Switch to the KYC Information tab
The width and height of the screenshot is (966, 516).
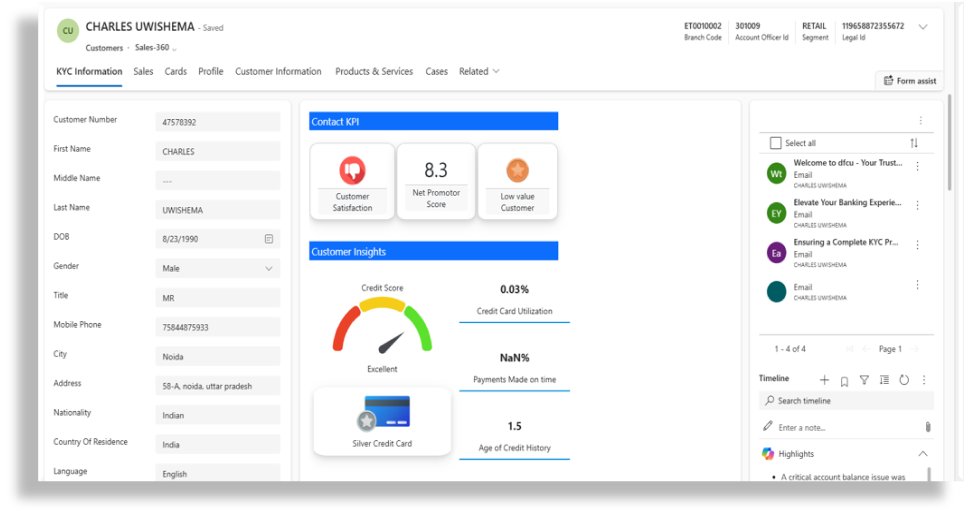point(89,71)
